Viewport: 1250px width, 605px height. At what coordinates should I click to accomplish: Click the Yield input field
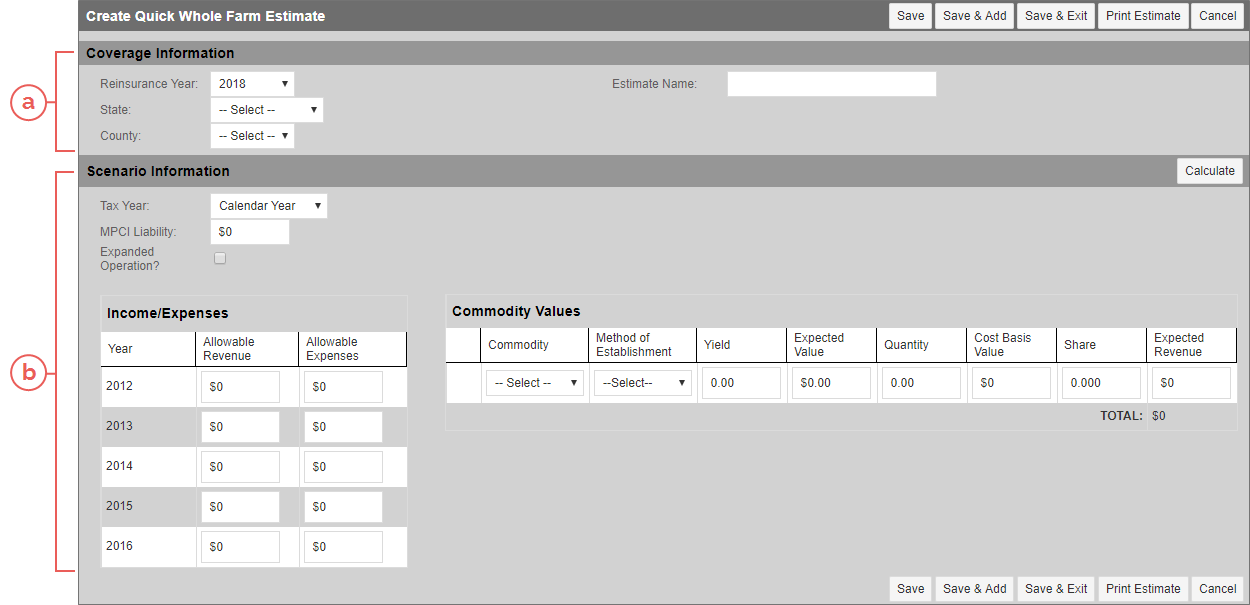coord(741,382)
